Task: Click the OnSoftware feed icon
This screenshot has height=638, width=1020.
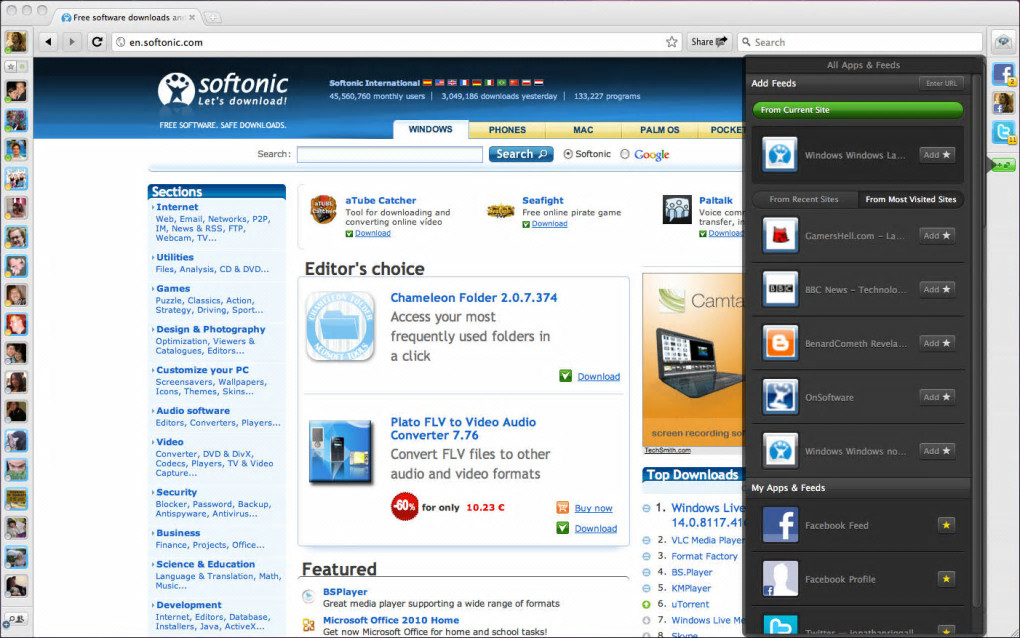Action: pos(780,397)
